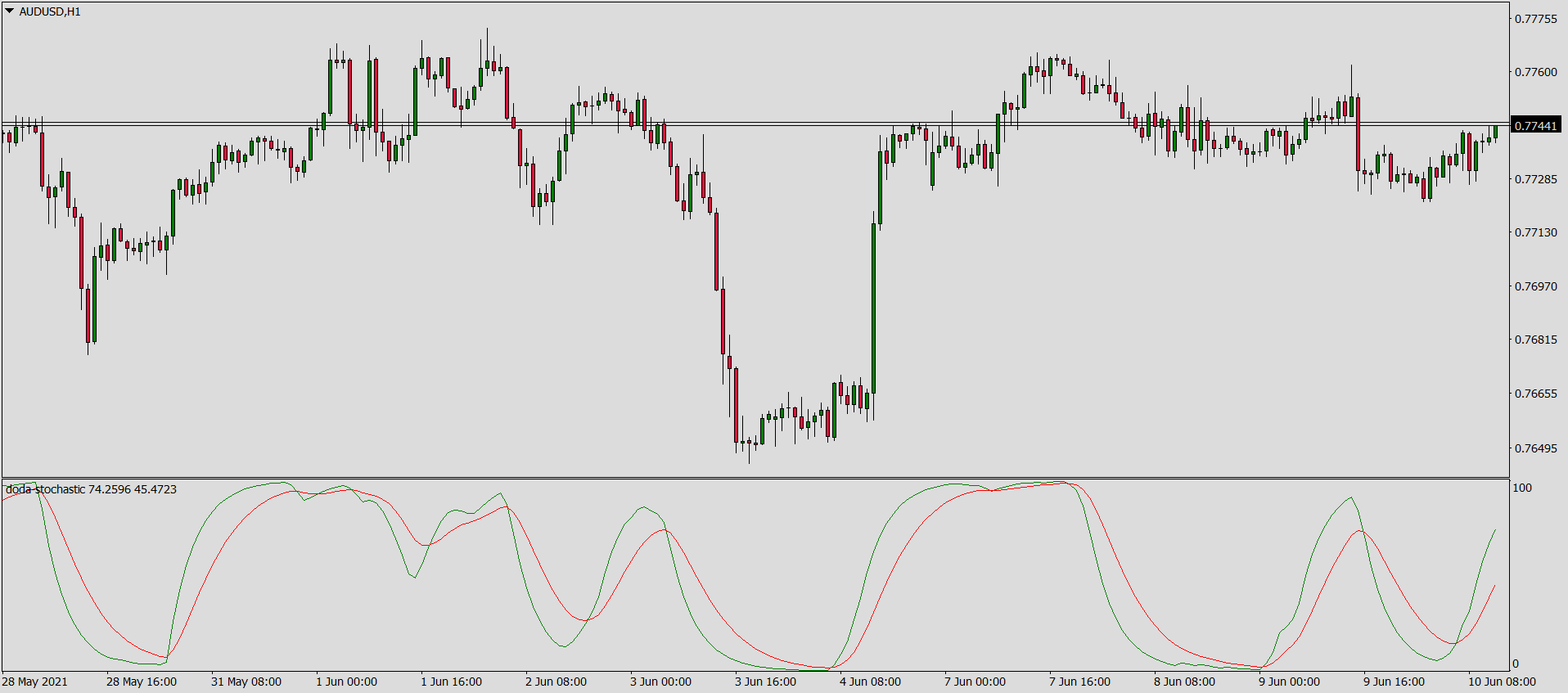Click the 7 Jun 16:00 time label
The width and height of the screenshot is (1568, 693).
[1080, 682]
